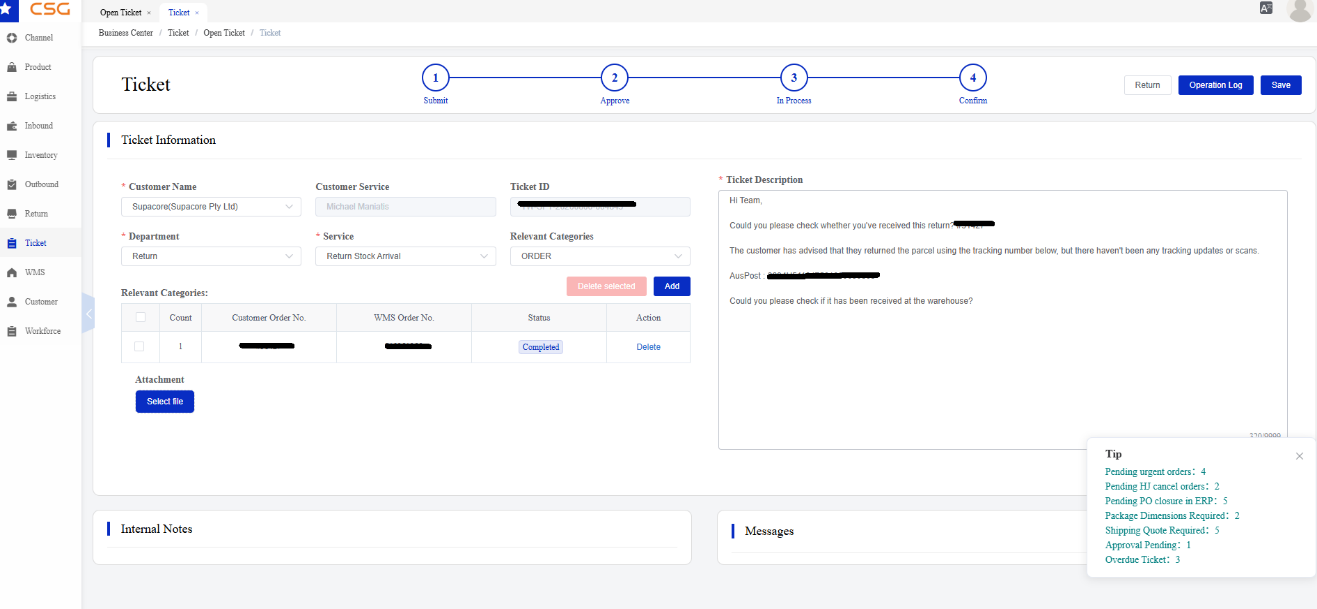Open Channel sidebar icon
The height and width of the screenshot is (609, 1317).
point(12,38)
